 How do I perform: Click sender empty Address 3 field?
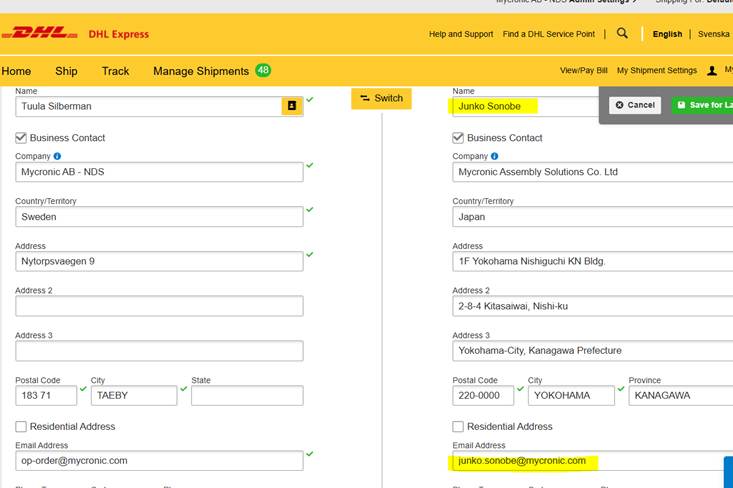pos(159,351)
